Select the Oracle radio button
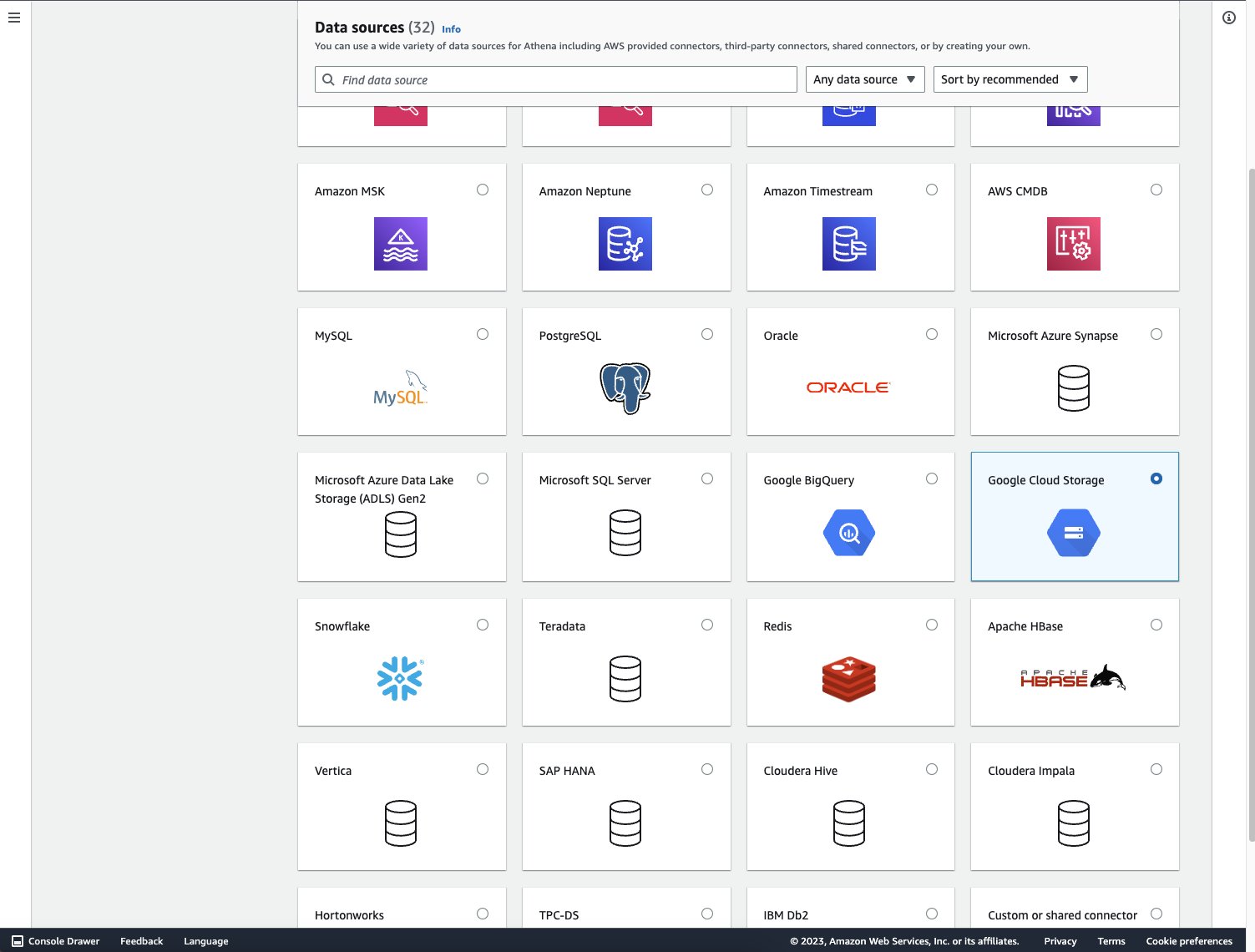Viewport: 1255px width, 952px height. click(932, 334)
